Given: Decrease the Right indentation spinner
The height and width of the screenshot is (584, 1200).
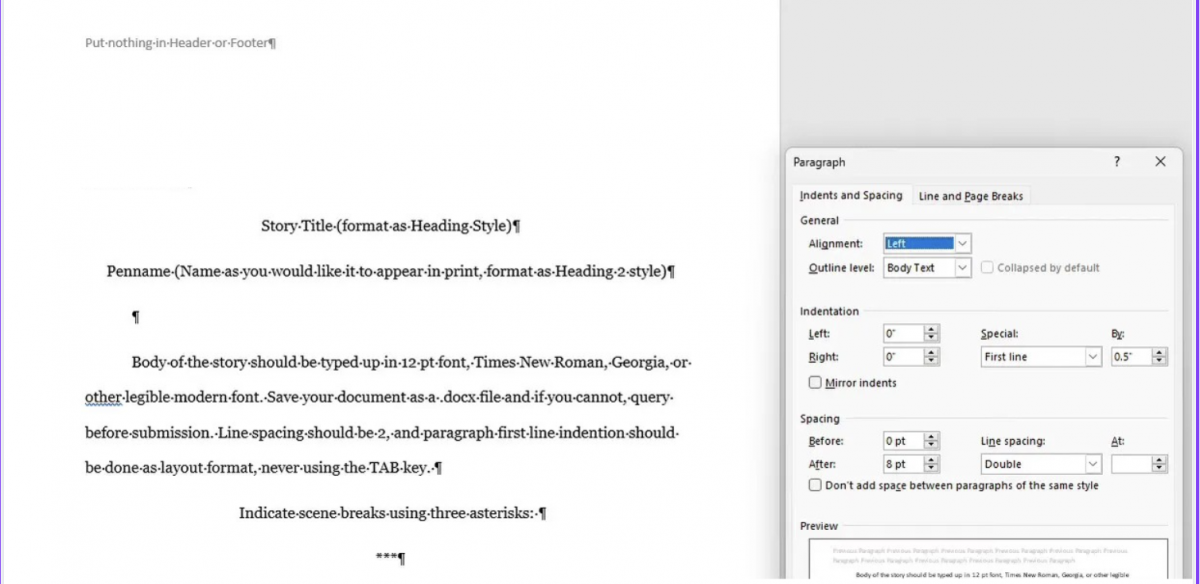Looking at the screenshot, I should coord(932,361).
